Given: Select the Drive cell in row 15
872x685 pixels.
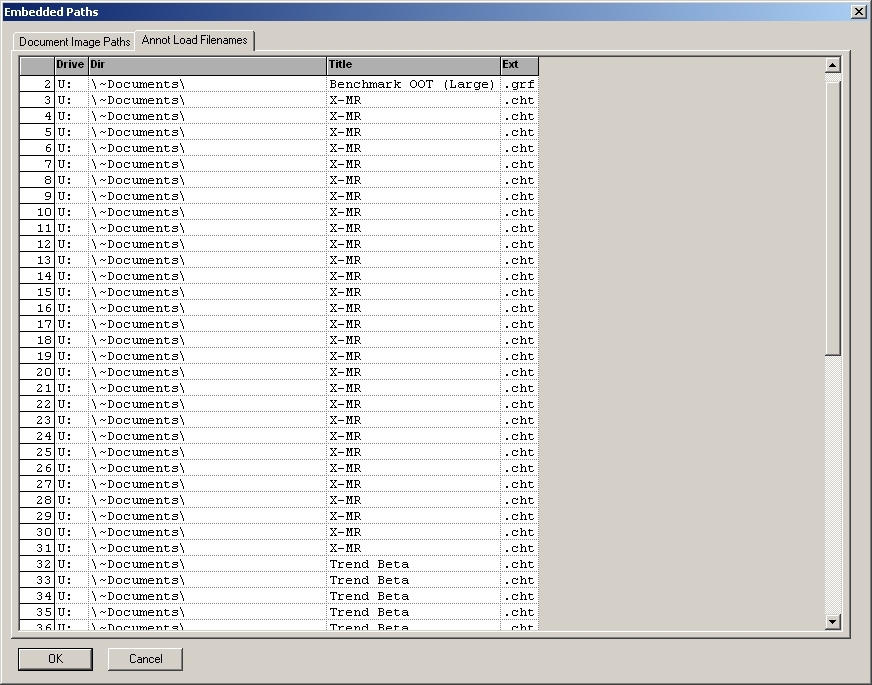Looking at the screenshot, I should pos(71,292).
